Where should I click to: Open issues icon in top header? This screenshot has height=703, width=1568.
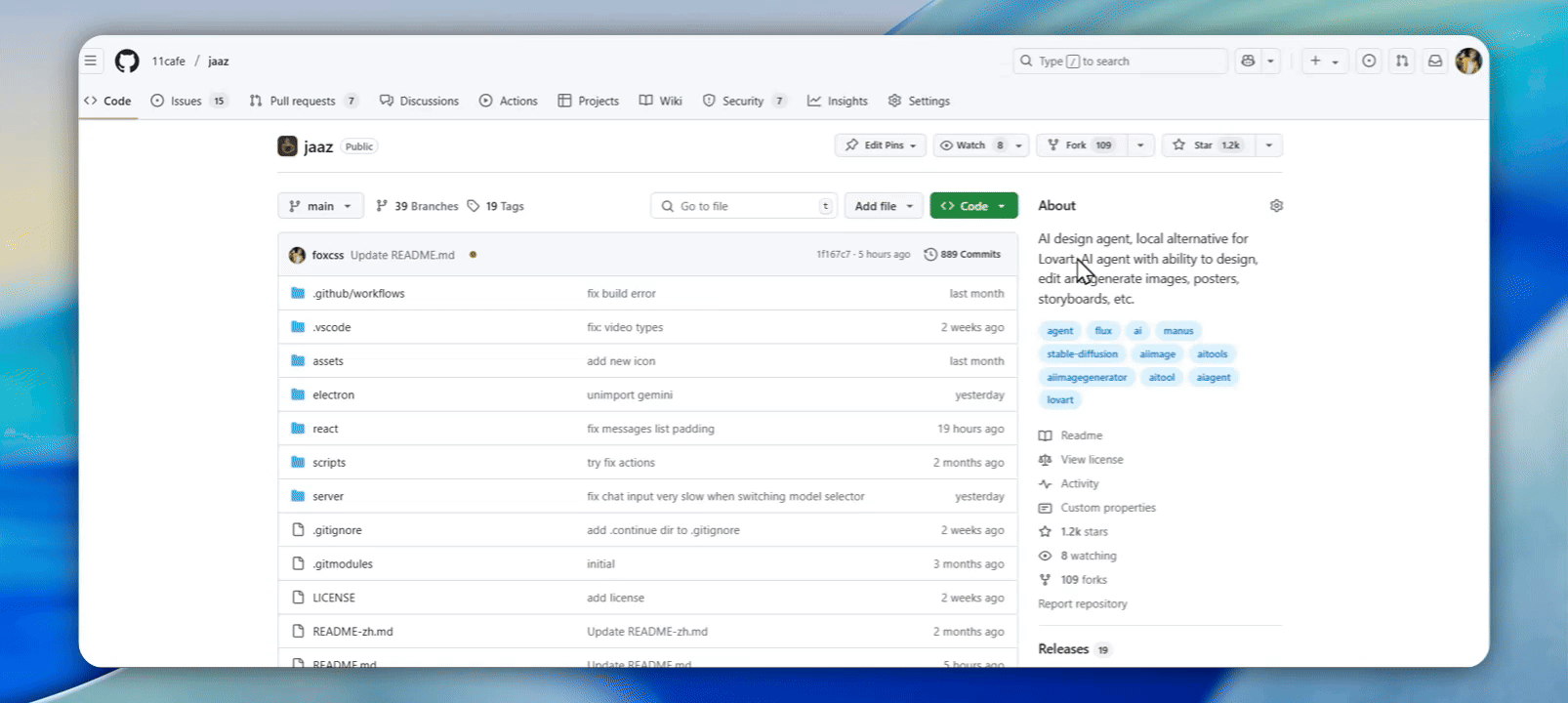[x=1369, y=61]
